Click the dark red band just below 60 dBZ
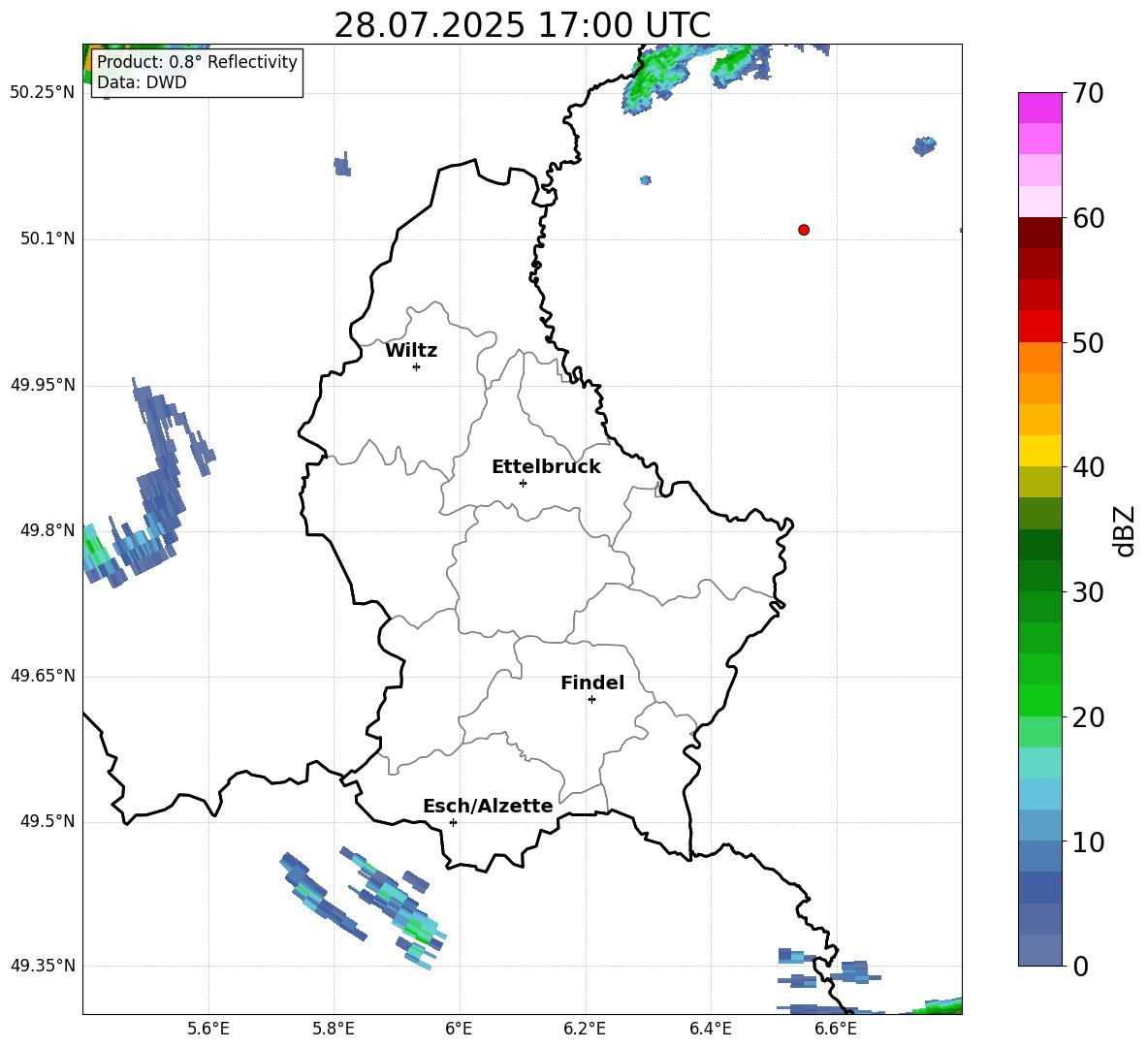The height and width of the screenshot is (1048, 1148). (x=1039, y=233)
